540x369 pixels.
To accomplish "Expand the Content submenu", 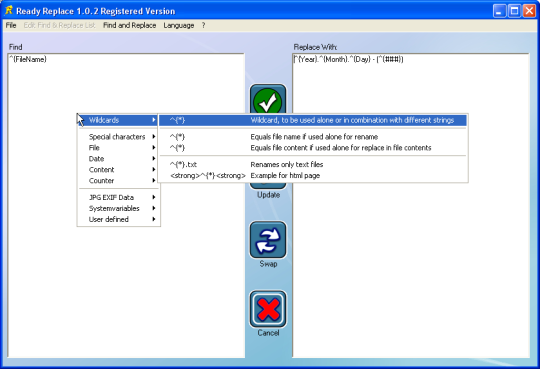I will pos(118,170).
